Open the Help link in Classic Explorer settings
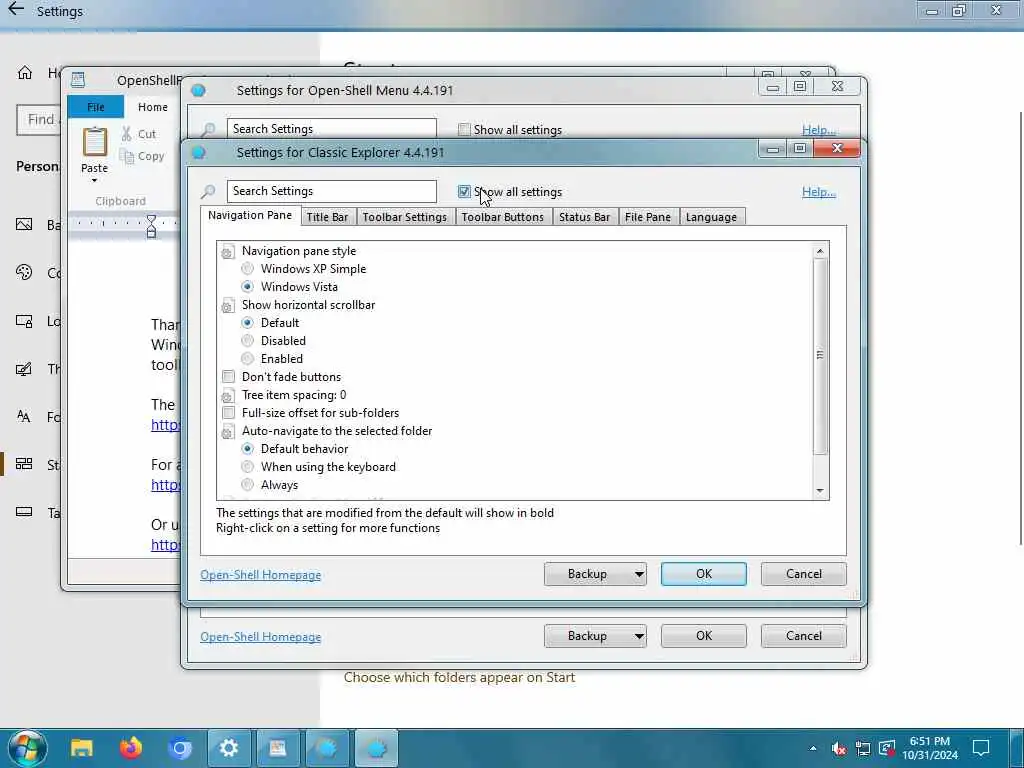The width and height of the screenshot is (1024, 768). (819, 192)
